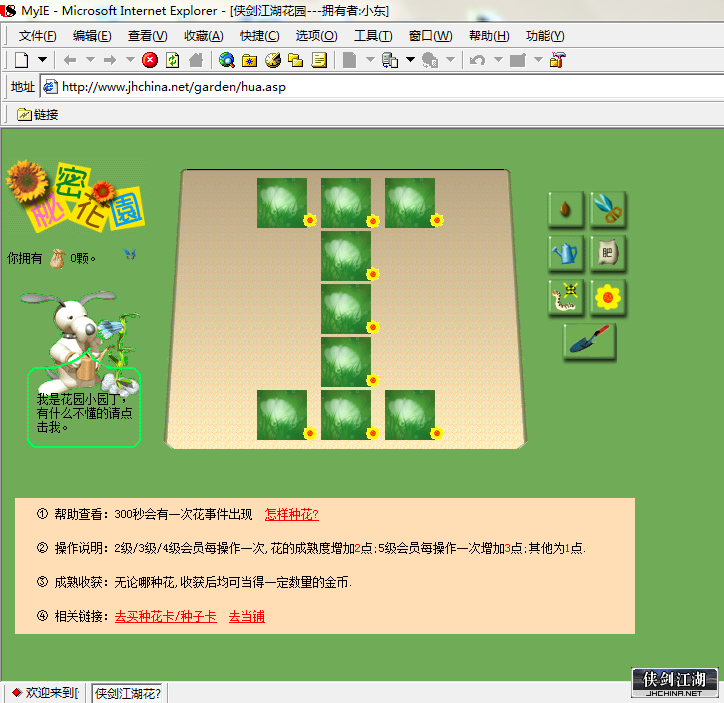Image resolution: width=724 pixels, height=703 pixels.
Task: Click the address bar URL field
Action: click(x=383, y=87)
